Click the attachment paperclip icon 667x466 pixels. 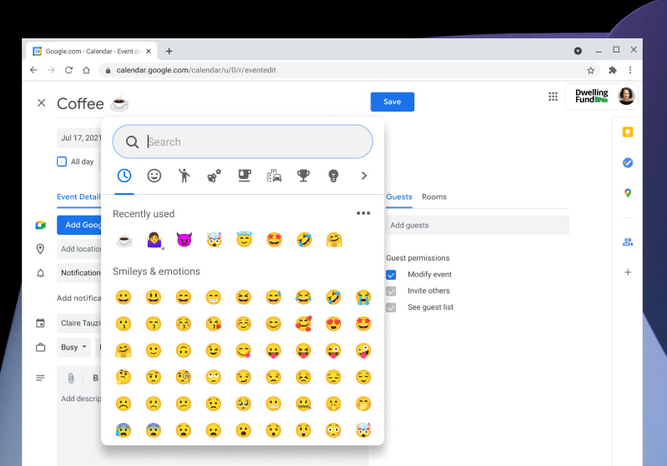71,378
